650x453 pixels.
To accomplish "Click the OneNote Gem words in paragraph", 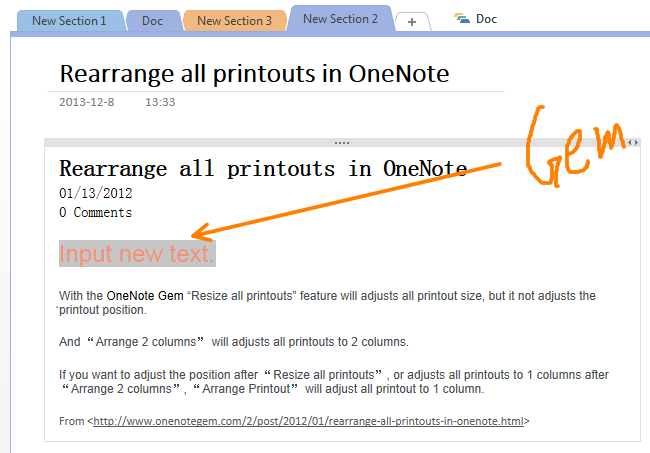I will 145,296.
